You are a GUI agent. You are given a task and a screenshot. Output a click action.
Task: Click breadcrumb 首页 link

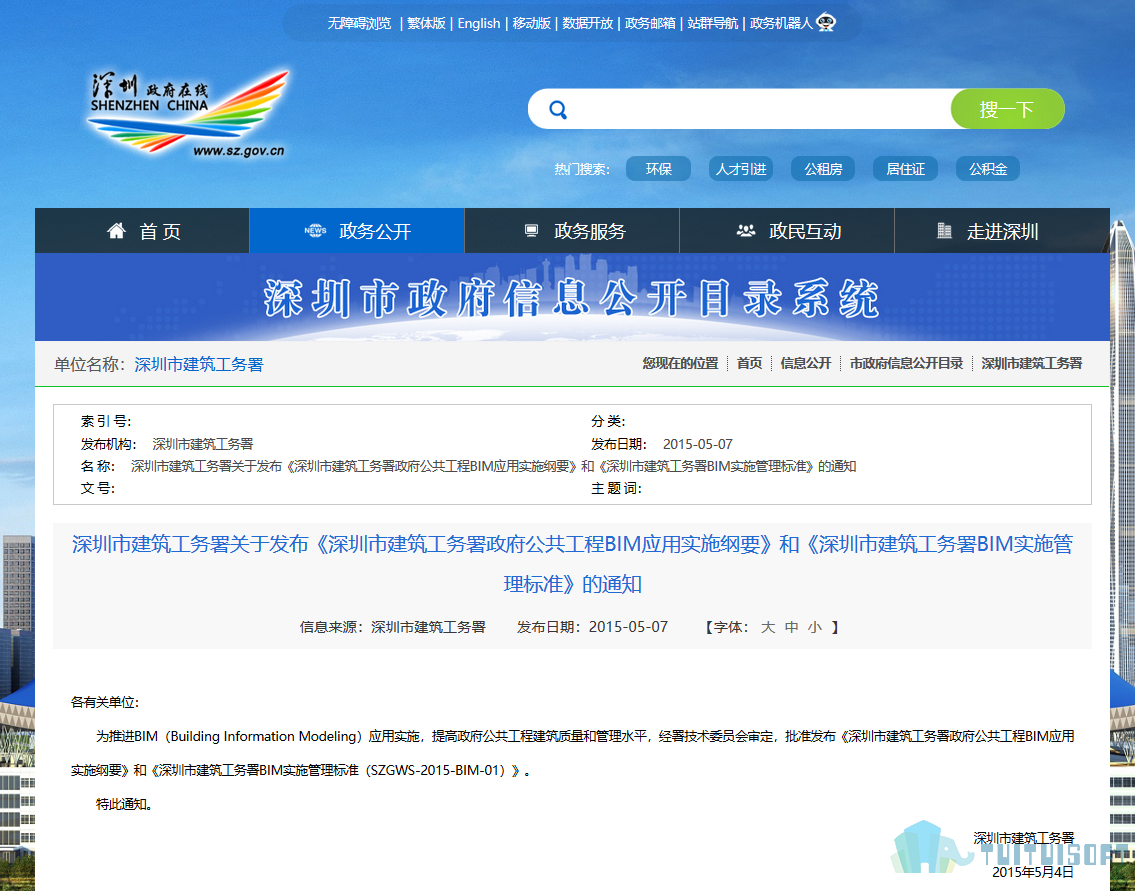(x=749, y=363)
